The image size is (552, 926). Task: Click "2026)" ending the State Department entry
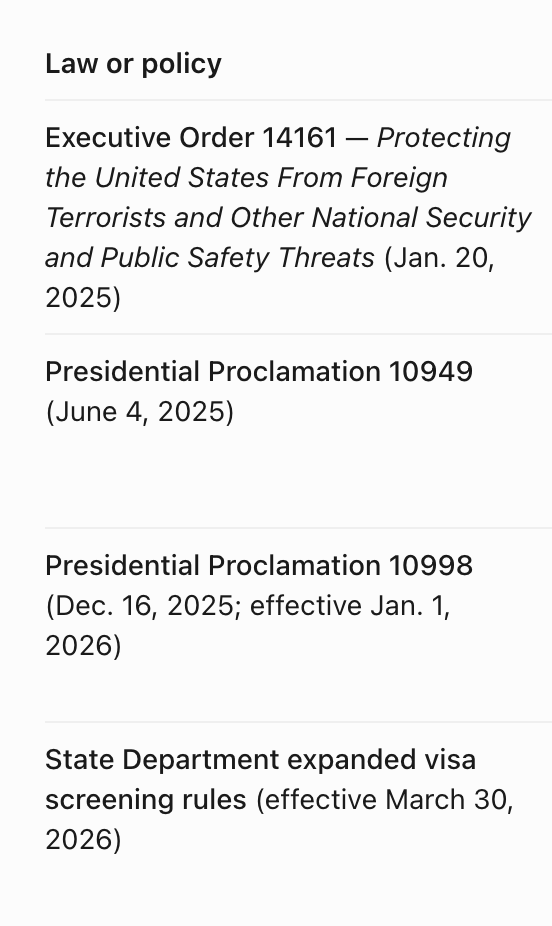pos(83,840)
